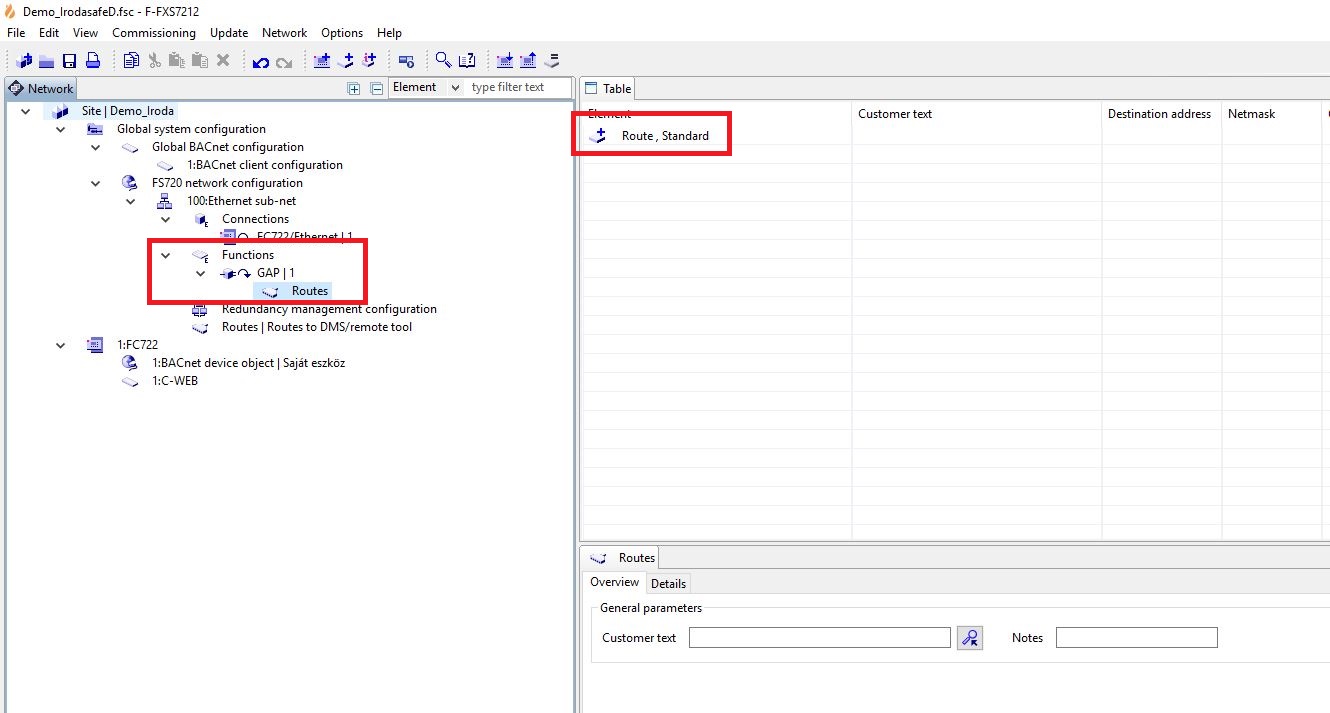1330x713 pixels.
Task: Click the Customer text input field
Action: click(x=819, y=638)
